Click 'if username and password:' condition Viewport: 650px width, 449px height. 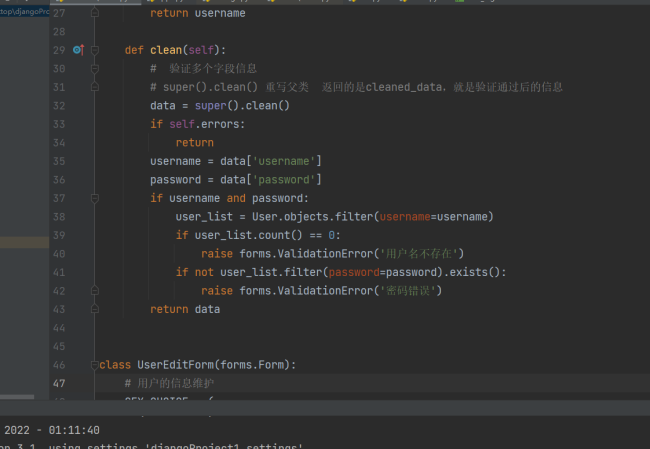tap(229, 198)
